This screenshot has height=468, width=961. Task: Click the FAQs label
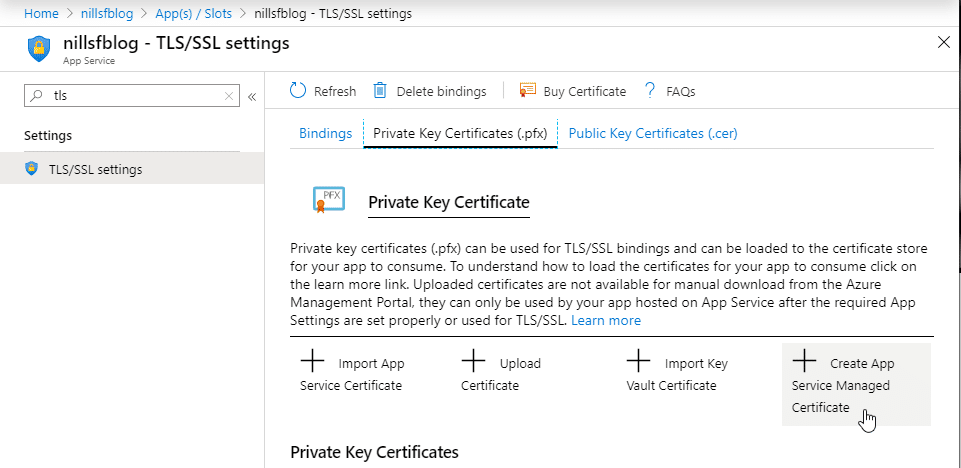coord(680,91)
